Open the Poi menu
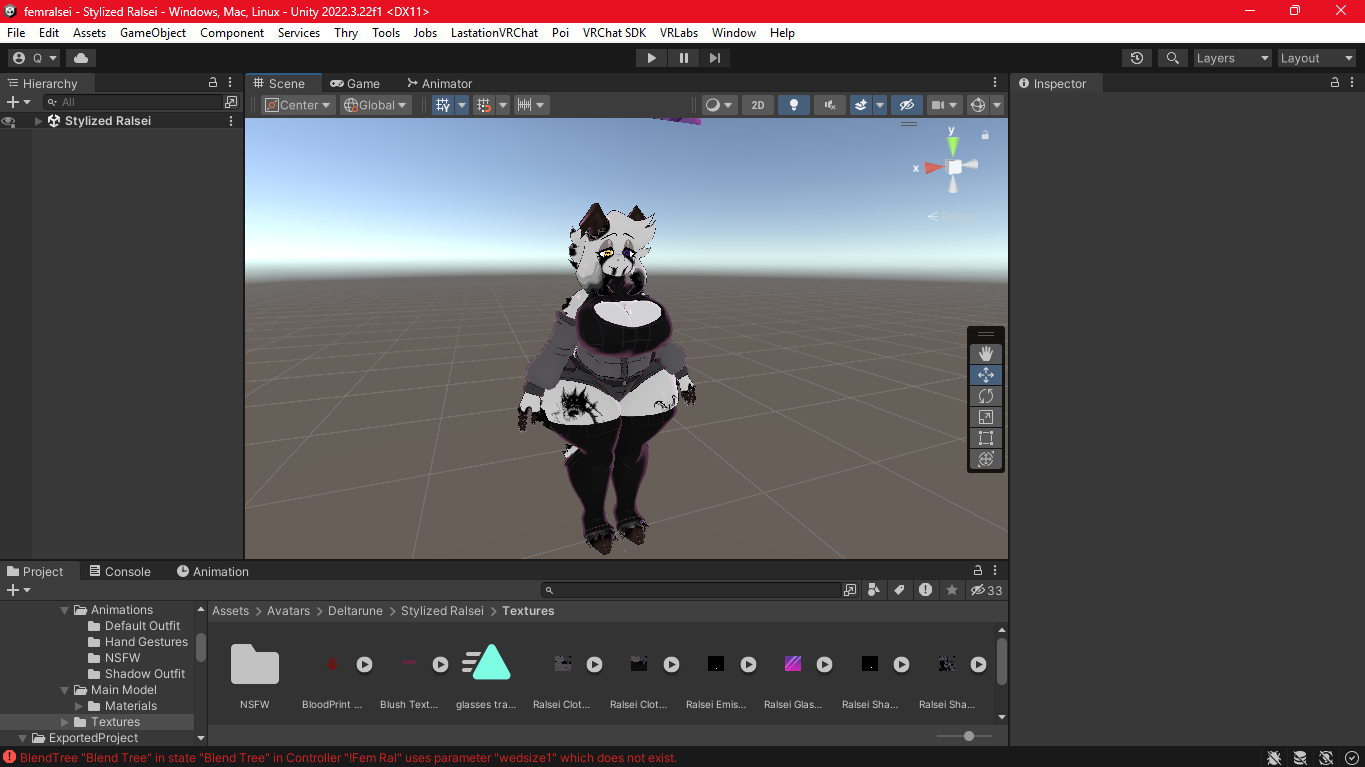Screen dimensions: 1365x767 point(560,33)
